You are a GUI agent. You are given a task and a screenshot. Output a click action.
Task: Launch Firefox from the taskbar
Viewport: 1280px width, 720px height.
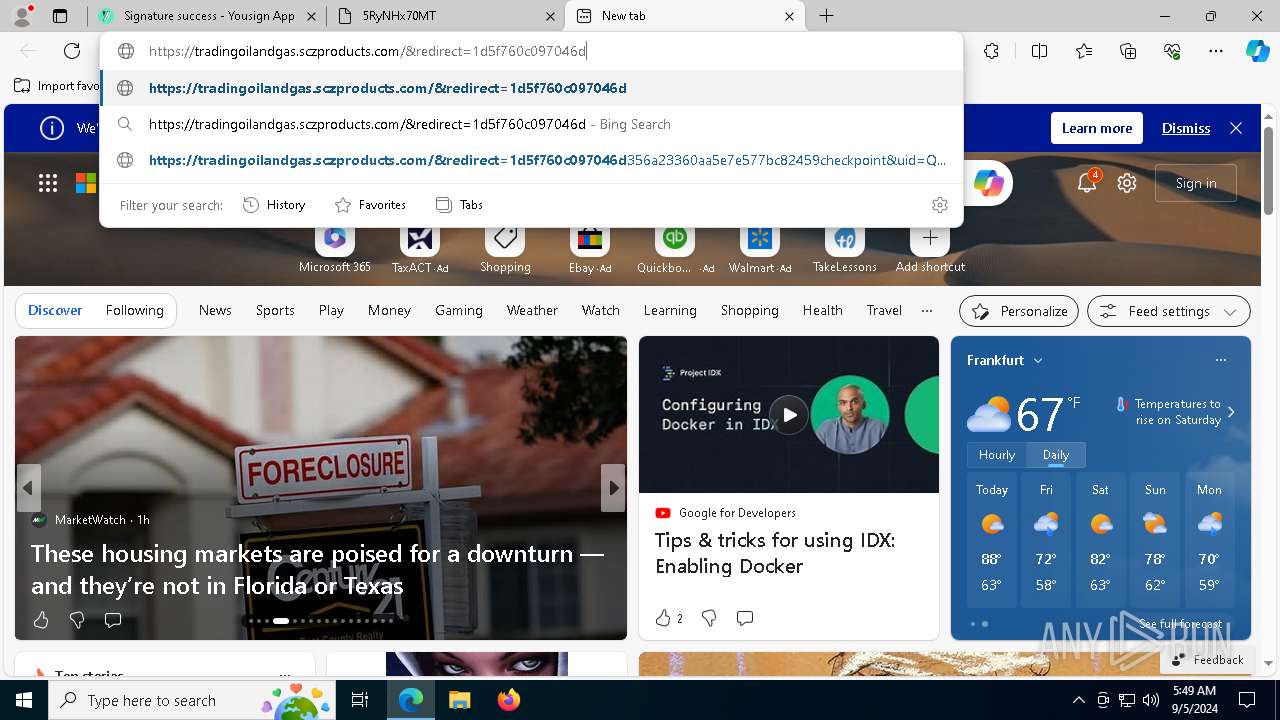(x=509, y=700)
